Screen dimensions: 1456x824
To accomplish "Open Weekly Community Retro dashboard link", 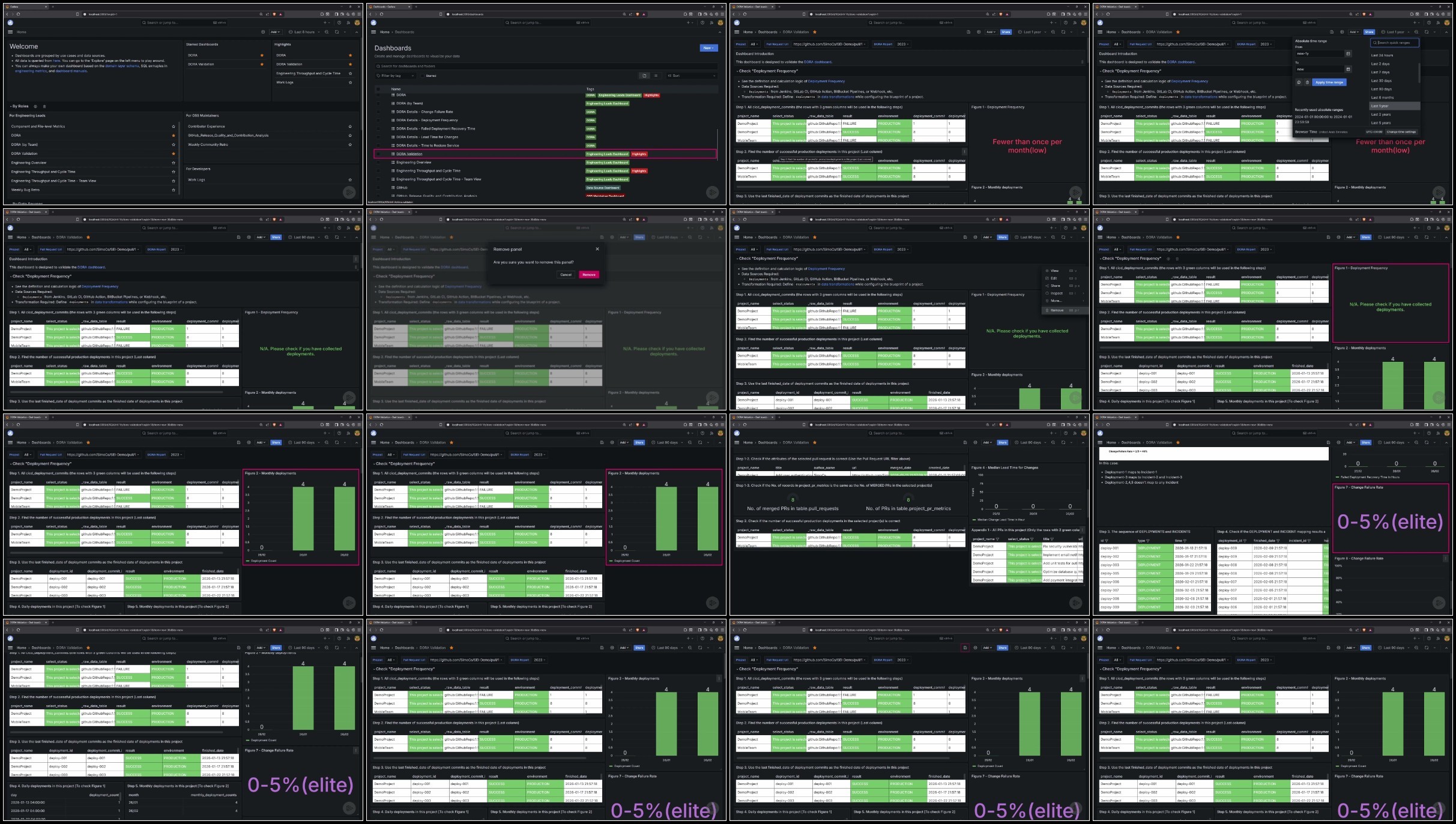I will (x=208, y=145).
